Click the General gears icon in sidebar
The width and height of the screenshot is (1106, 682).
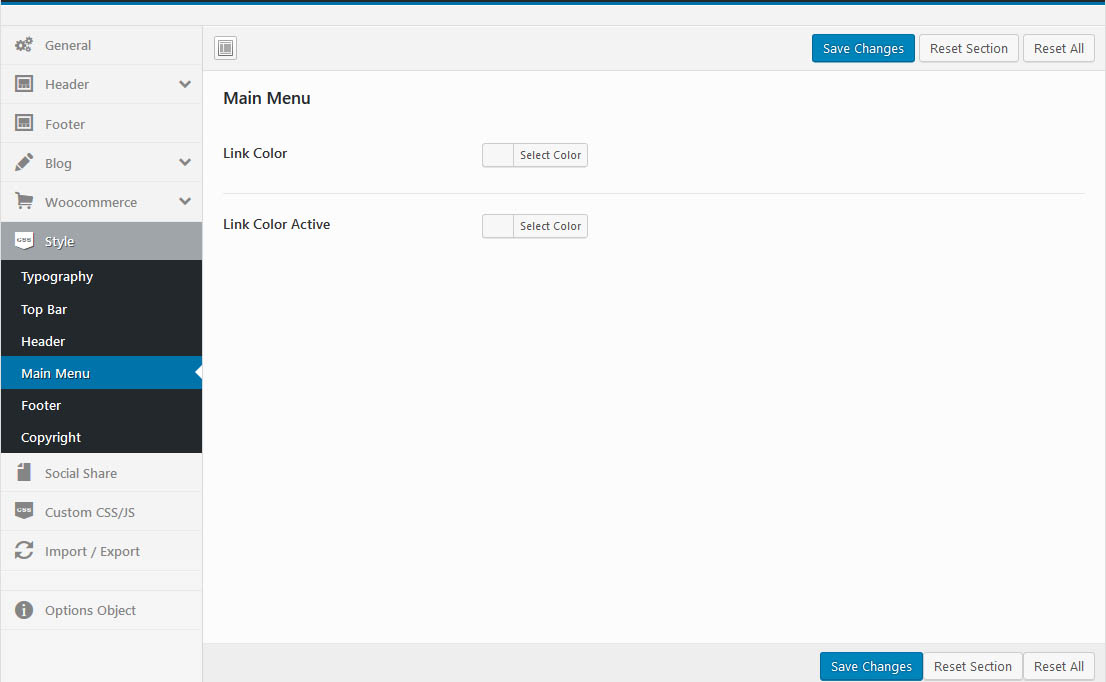pos(24,45)
